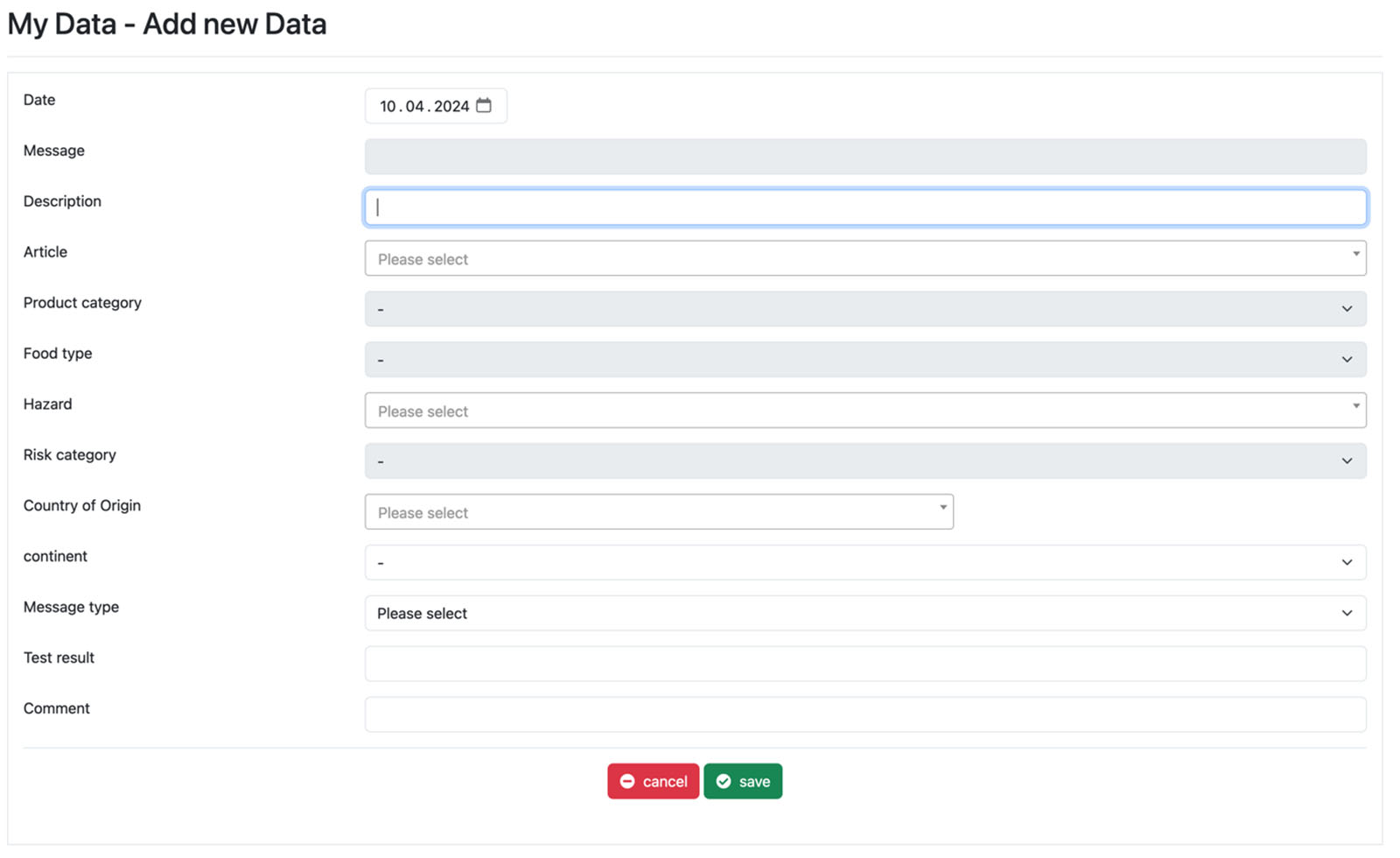Open the Message type dropdown
Screen dimensions: 1400x858
click(x=864, y=613)
